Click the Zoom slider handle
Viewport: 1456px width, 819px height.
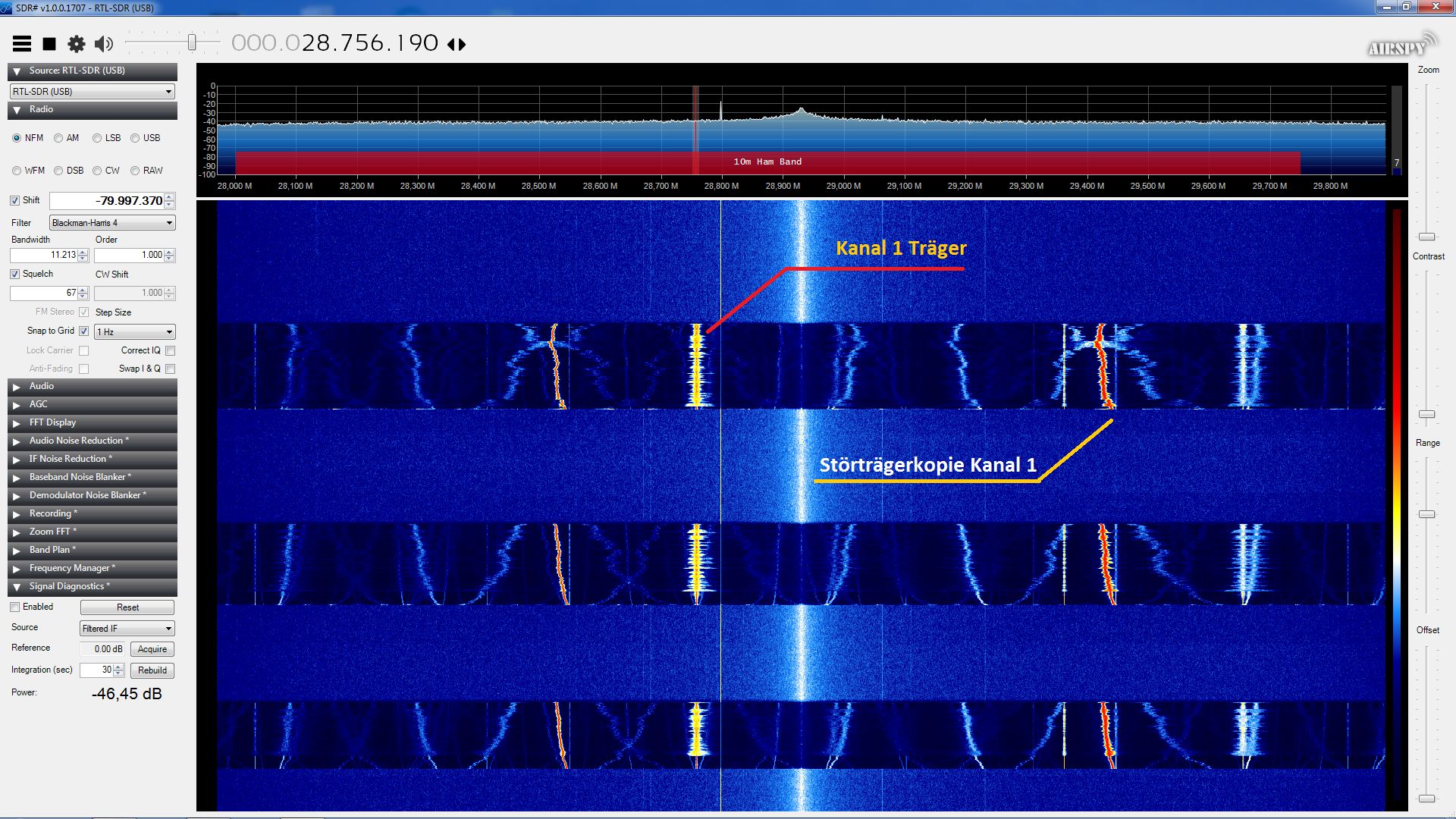(x=1426, y=237)
